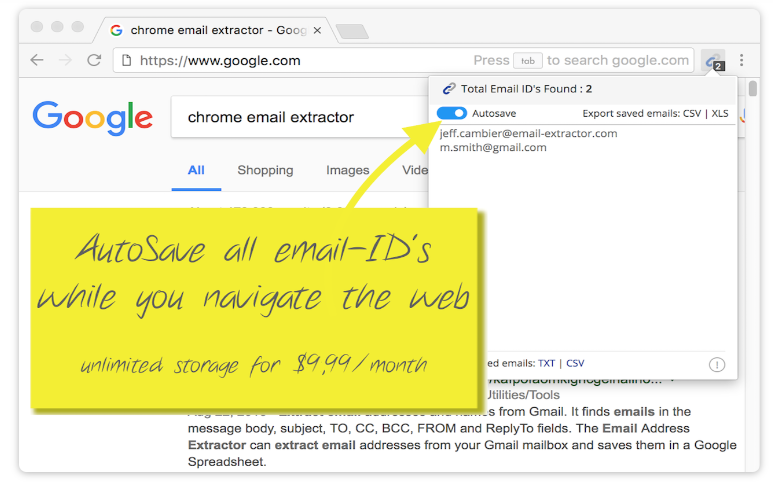The height and width of the screenshot is (483, 773).
Task: Open the Email Extractor extension icon
Action: pyautogui.click(x=713, y=61)
